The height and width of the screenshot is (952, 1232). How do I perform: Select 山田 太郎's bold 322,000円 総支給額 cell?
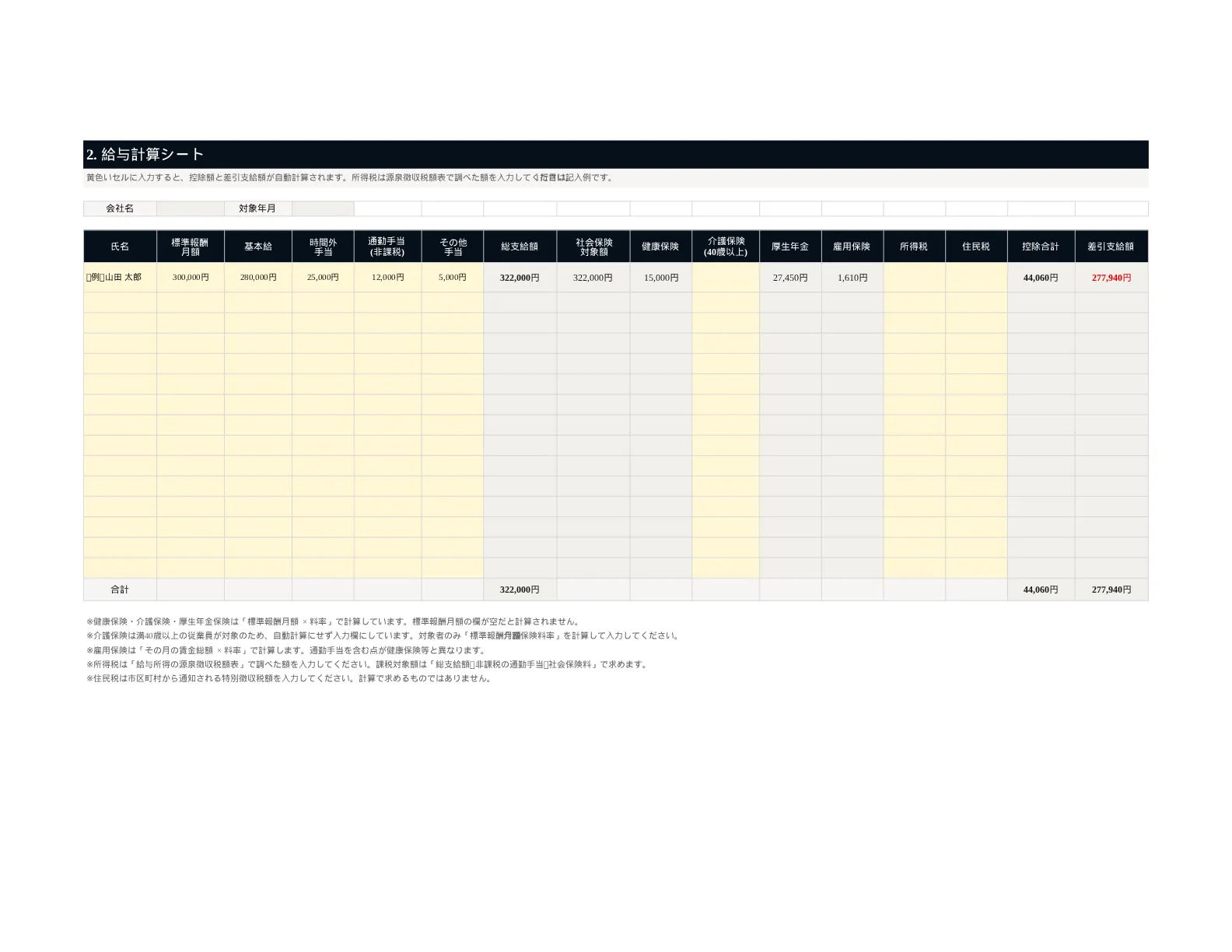[x=520, y=278]
